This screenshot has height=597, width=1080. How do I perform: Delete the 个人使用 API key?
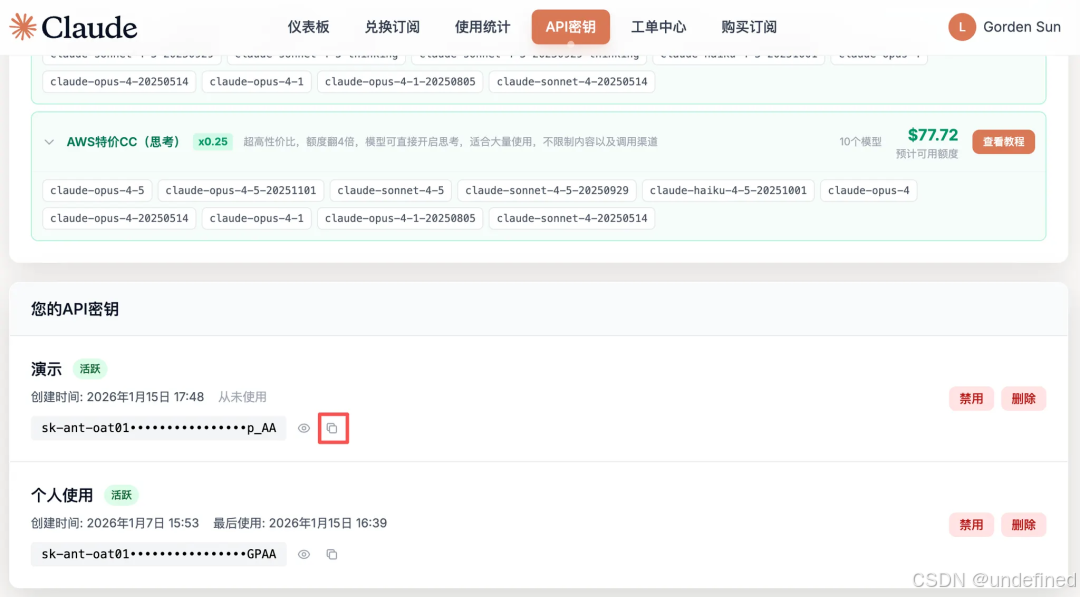[x=1024, y=525]
